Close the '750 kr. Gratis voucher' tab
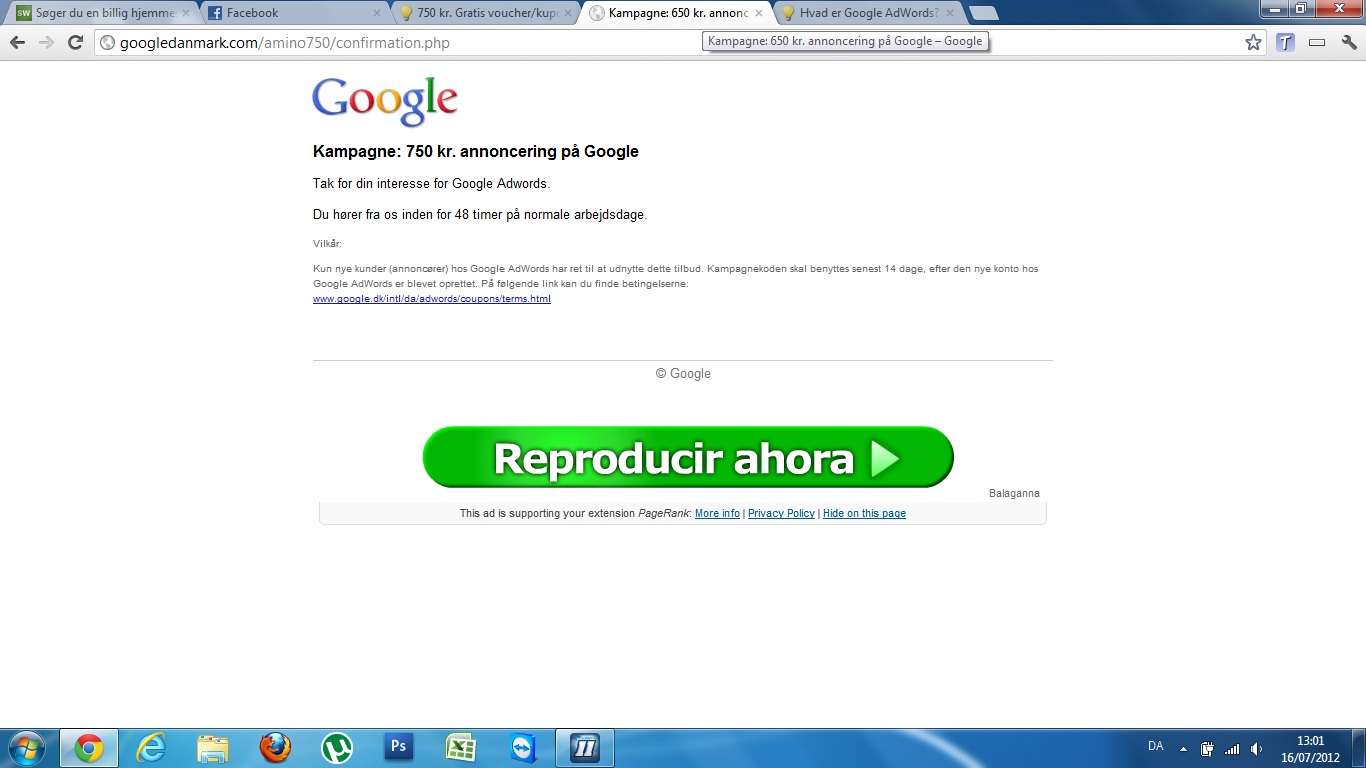Image resolution: width=1366 pixels, height=768 pixels. click(x=568, y=13)
